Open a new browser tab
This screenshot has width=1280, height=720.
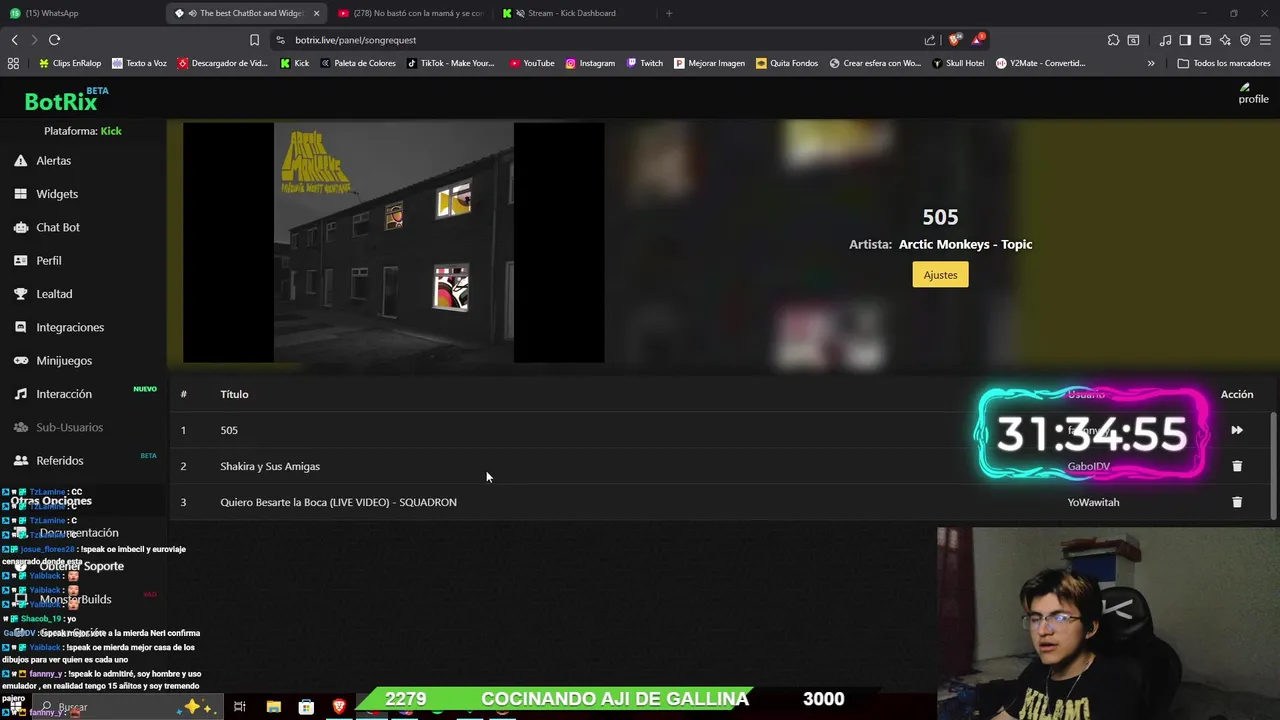tap(669, 13)
